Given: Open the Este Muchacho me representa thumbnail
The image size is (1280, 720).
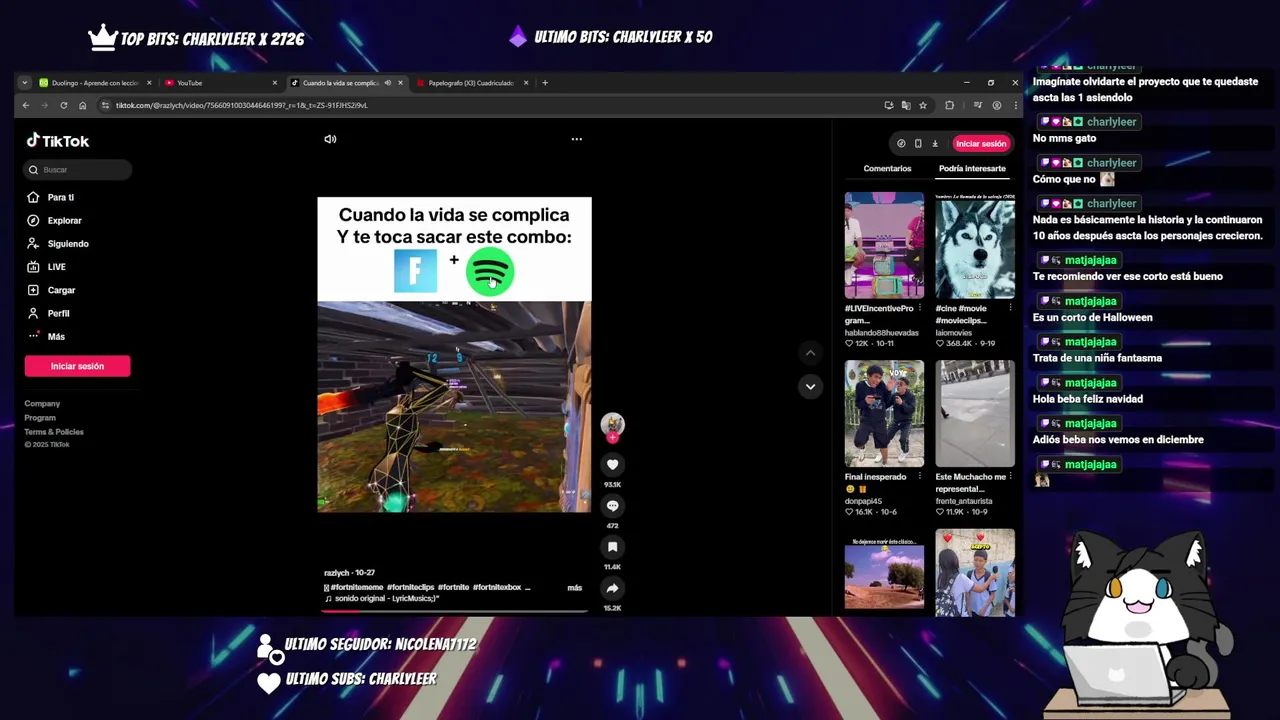Looking at the screenshot, I should [975, 413].
